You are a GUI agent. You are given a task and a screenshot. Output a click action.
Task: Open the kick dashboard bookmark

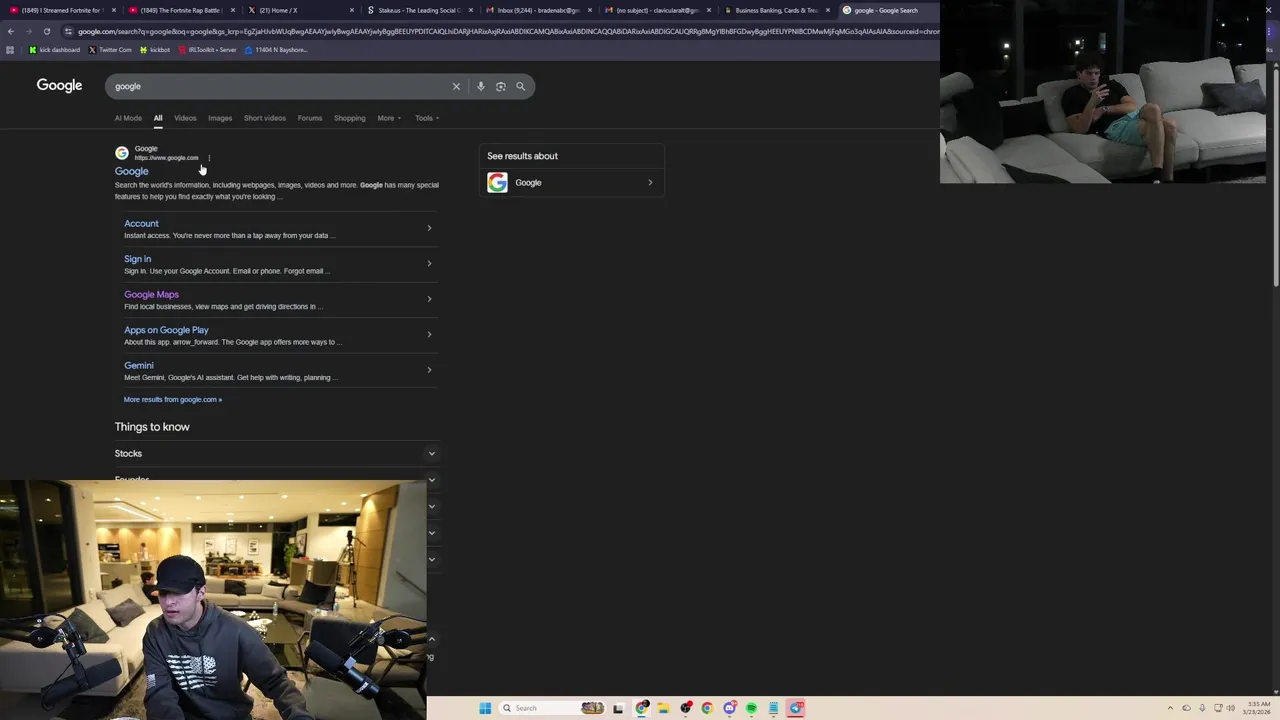55,50
